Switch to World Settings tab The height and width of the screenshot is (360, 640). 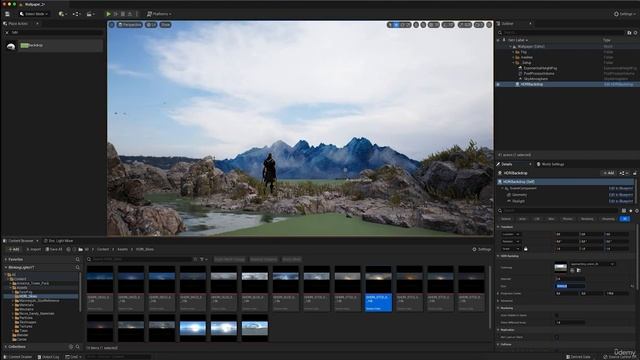[x=550, y=164]
